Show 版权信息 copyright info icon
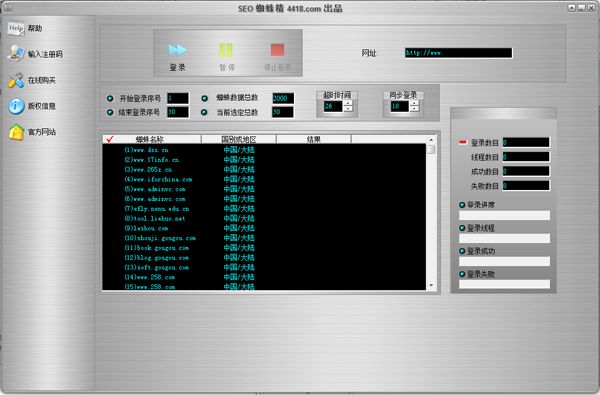600x395 pixels. point(16,106)
